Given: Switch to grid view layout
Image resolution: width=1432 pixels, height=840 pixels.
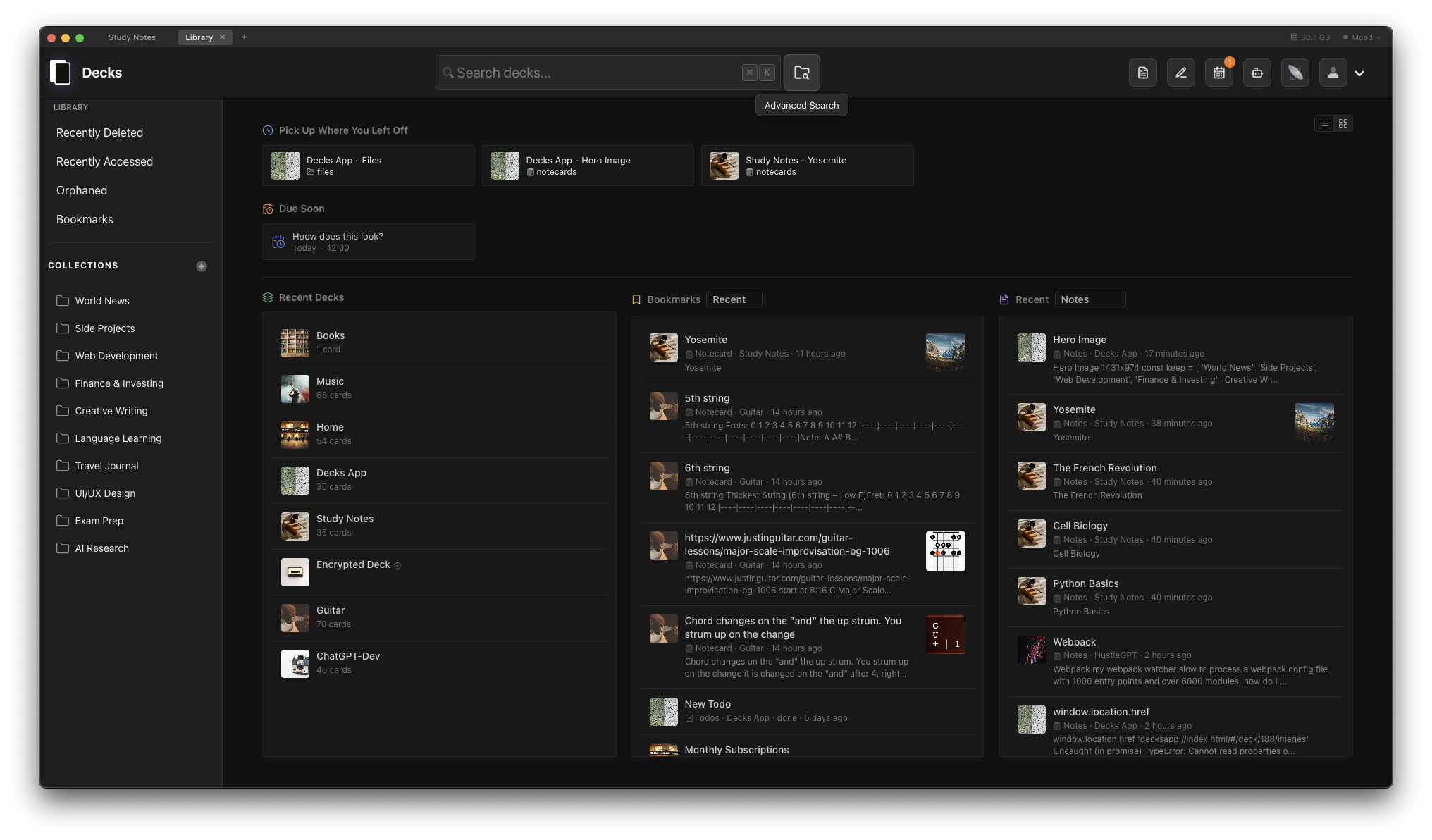Looking at the screenshot, I should click(1343, 123).
